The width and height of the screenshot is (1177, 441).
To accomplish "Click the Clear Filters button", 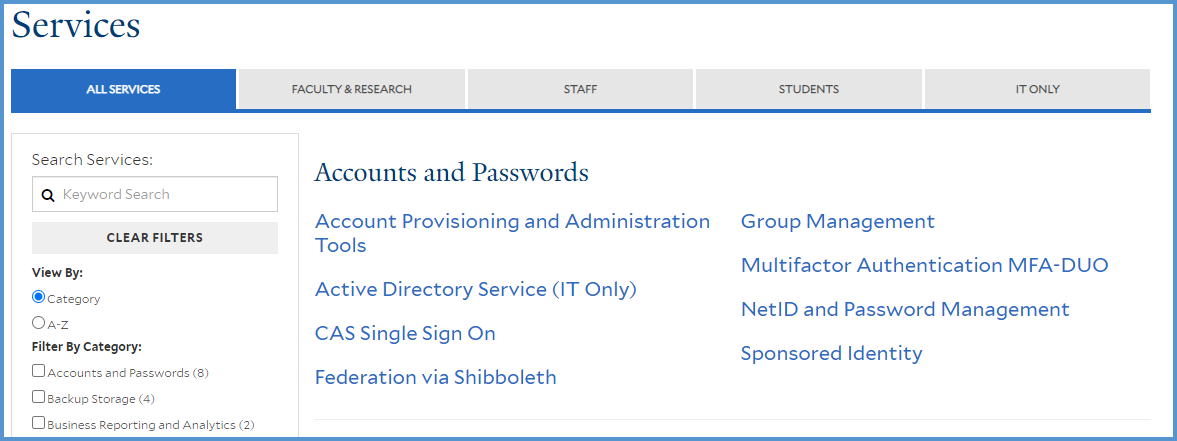I will (x=155, y=238).
